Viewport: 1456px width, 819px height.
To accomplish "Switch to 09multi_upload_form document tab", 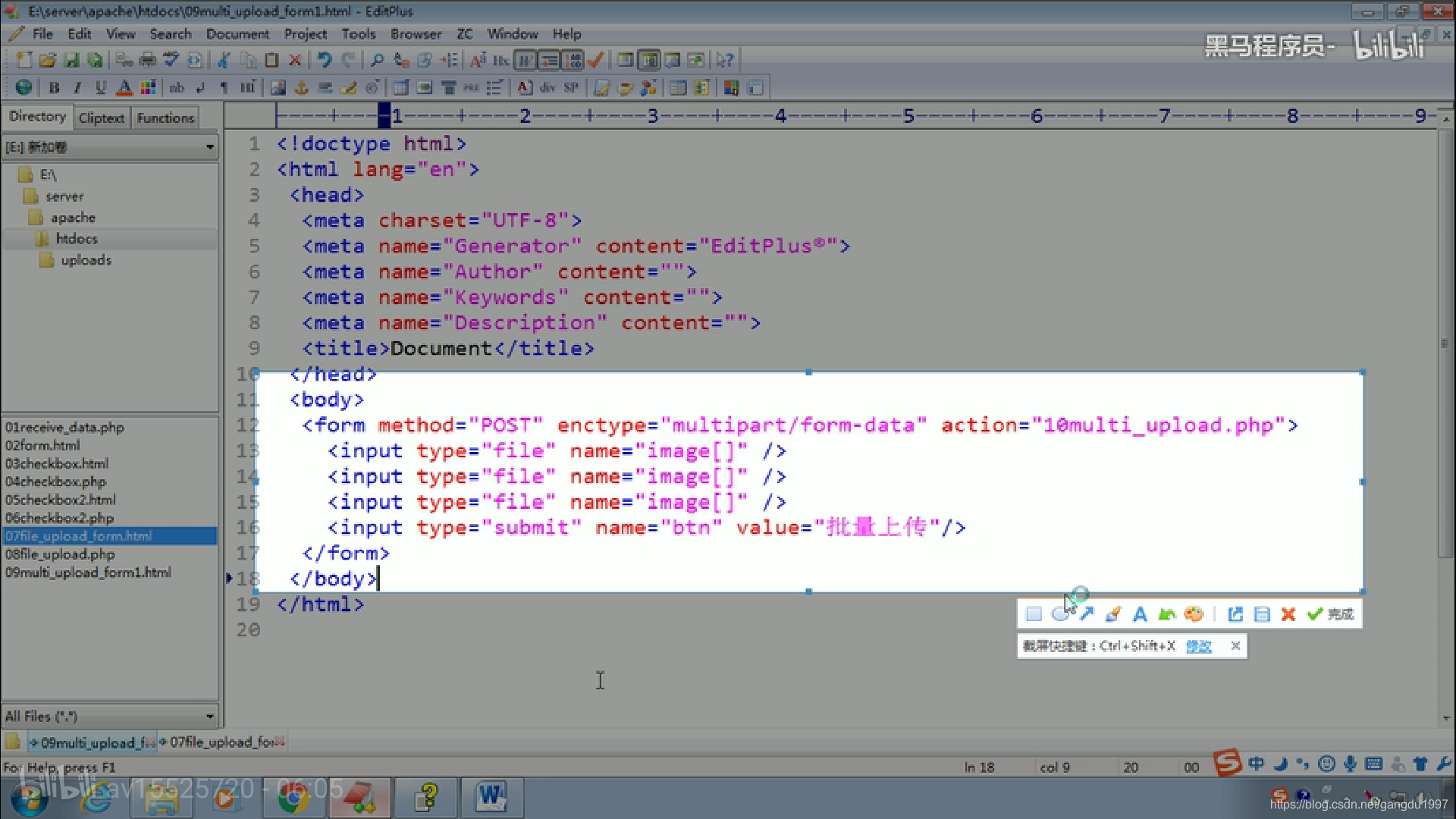I will [93, 742].
